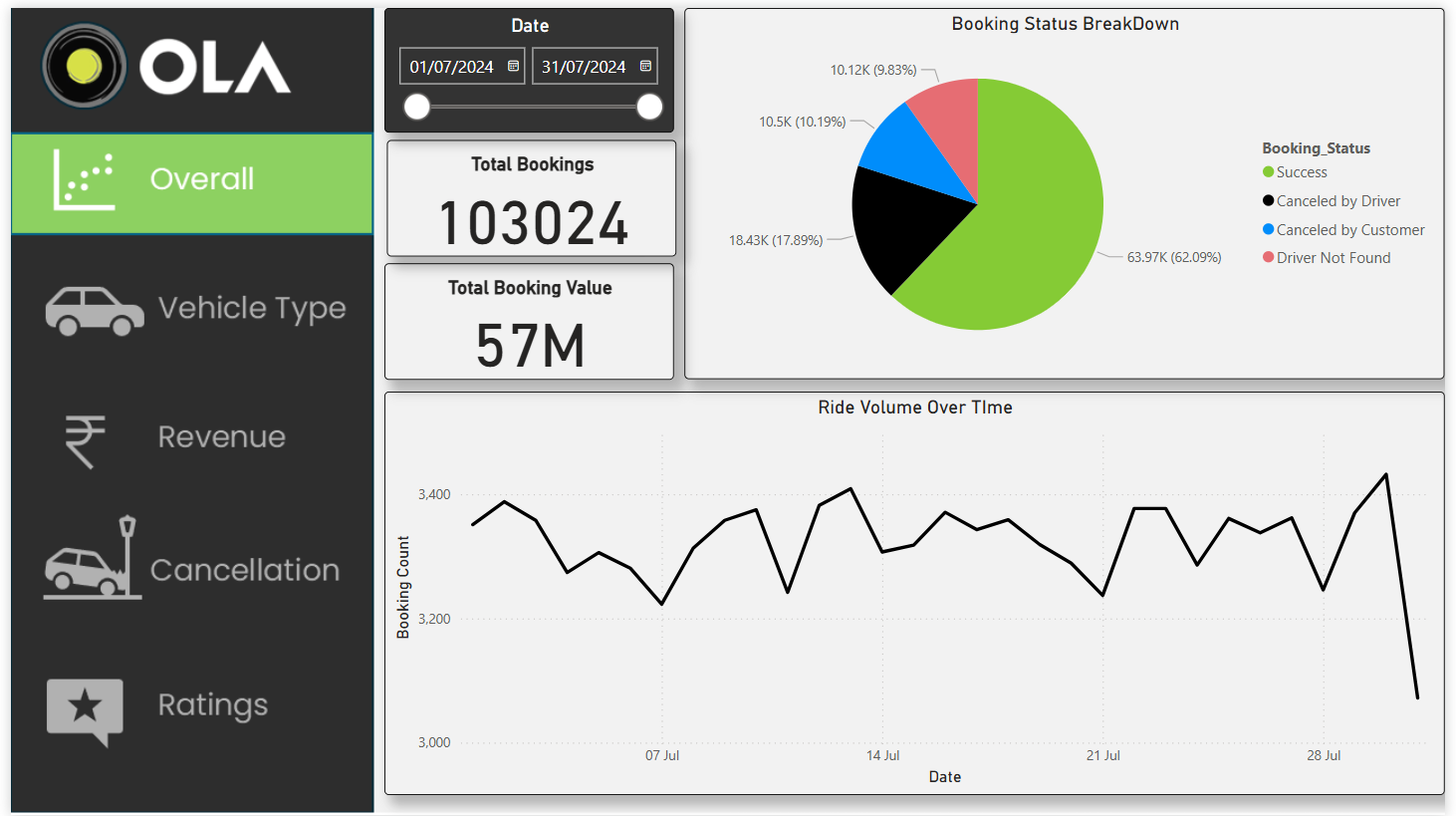Click the Canceled by Driver legend label
Image resolution: width=1456 pixels, height=816 pixels.
click(1338, 201)
